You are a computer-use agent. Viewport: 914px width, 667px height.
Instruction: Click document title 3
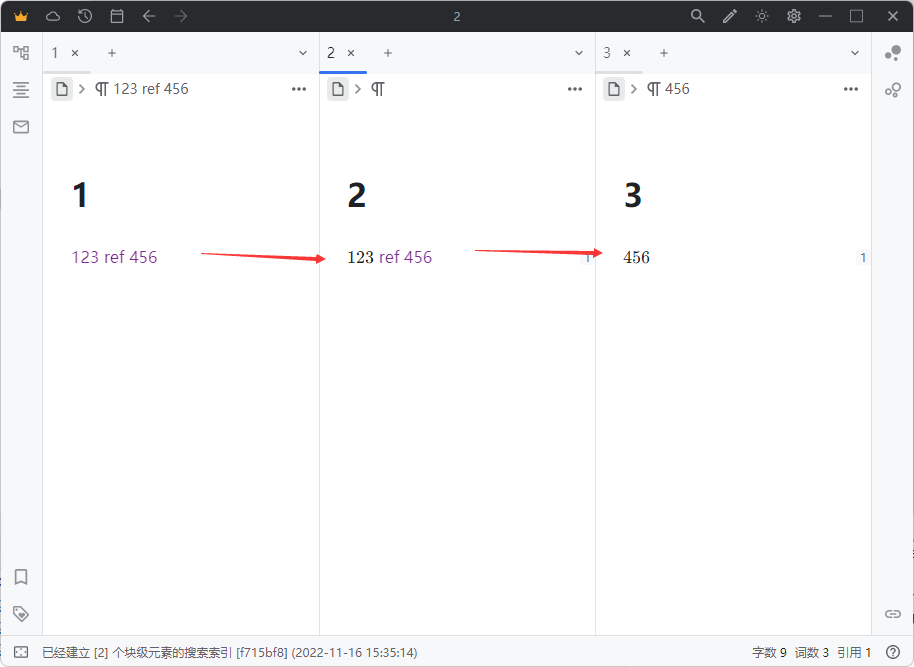pos(633,195)
